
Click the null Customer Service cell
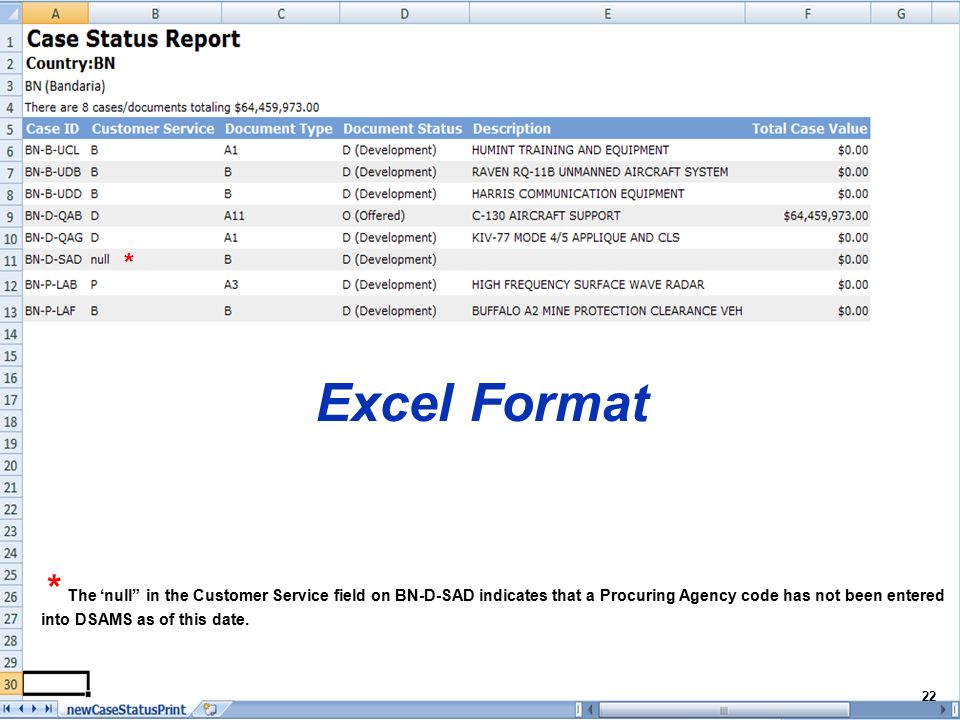[x=155, y=260]
